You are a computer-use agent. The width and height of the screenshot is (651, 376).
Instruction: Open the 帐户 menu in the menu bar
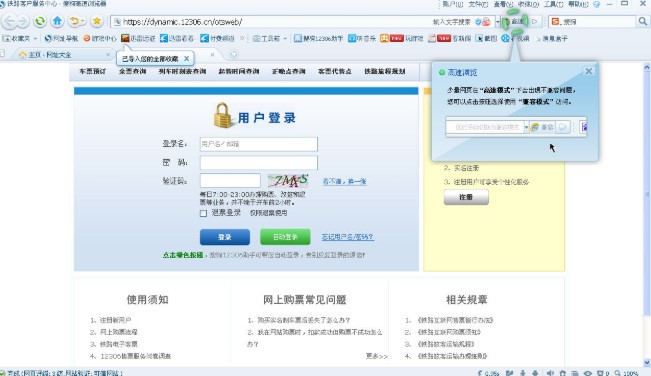pos(453,4)
